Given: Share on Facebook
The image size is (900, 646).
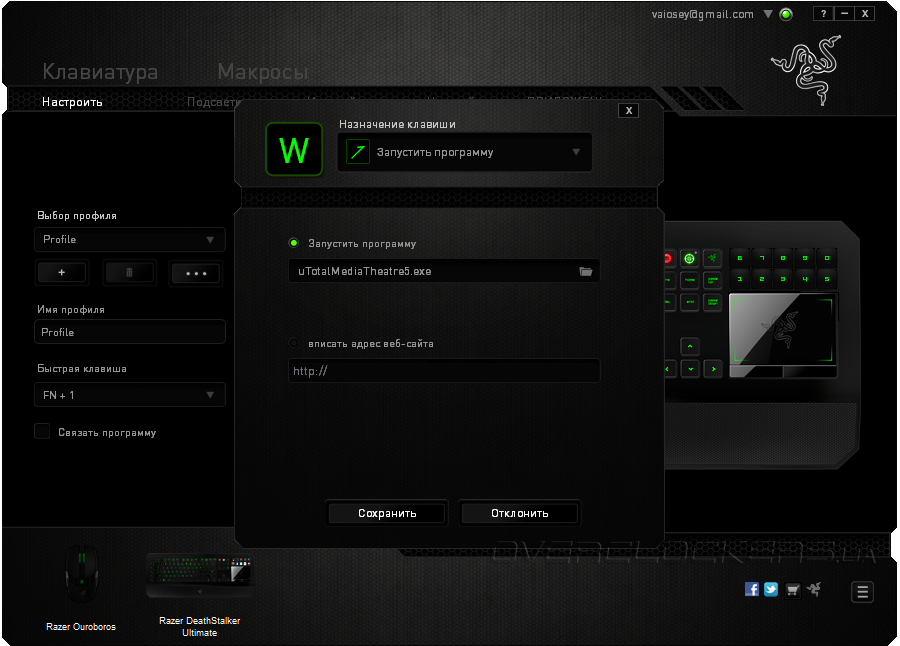Looking at the screenshot, I should [751, 589].
